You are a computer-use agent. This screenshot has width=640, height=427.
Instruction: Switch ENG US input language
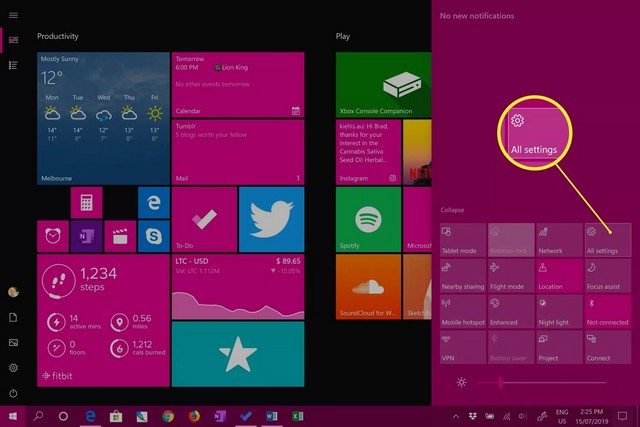pyautogui.click(x=562, y=416)
